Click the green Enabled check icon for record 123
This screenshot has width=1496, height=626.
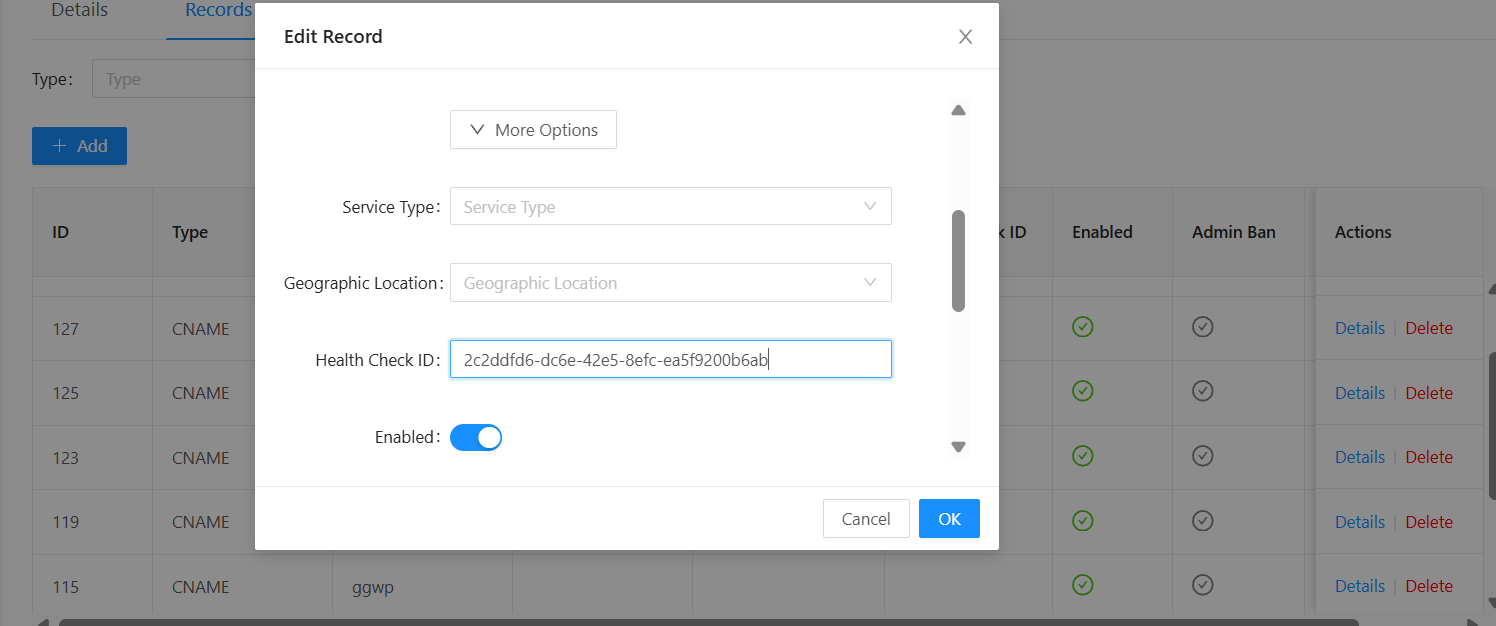coord(1082,456)
